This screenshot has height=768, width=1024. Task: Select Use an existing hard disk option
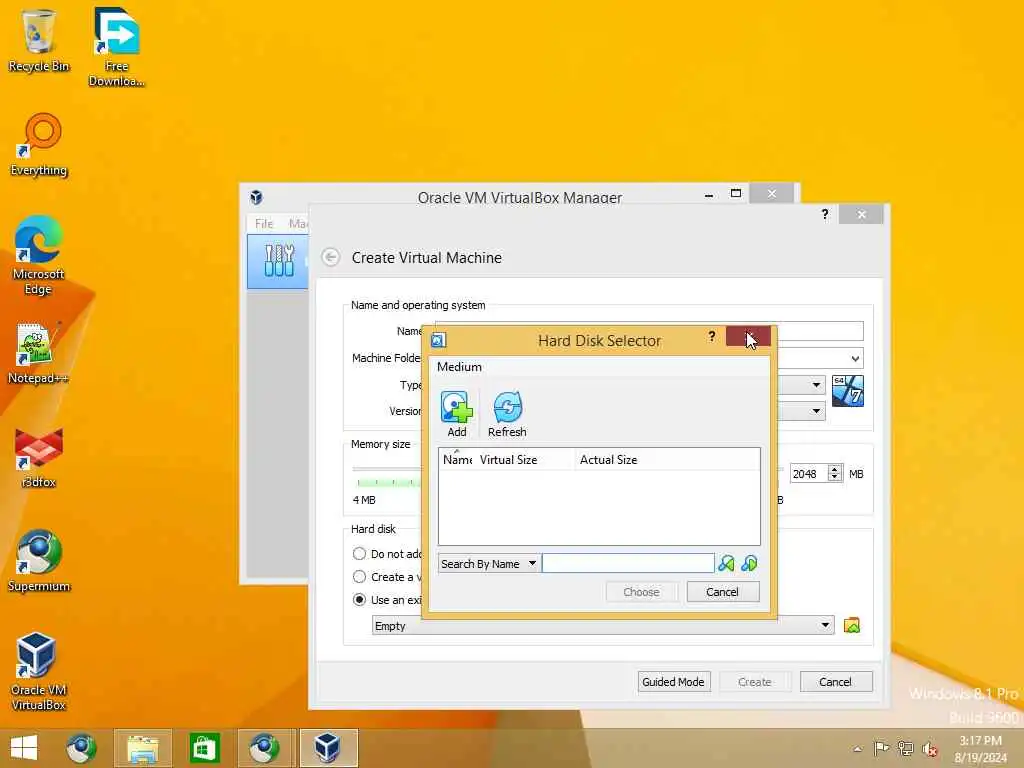359,600
